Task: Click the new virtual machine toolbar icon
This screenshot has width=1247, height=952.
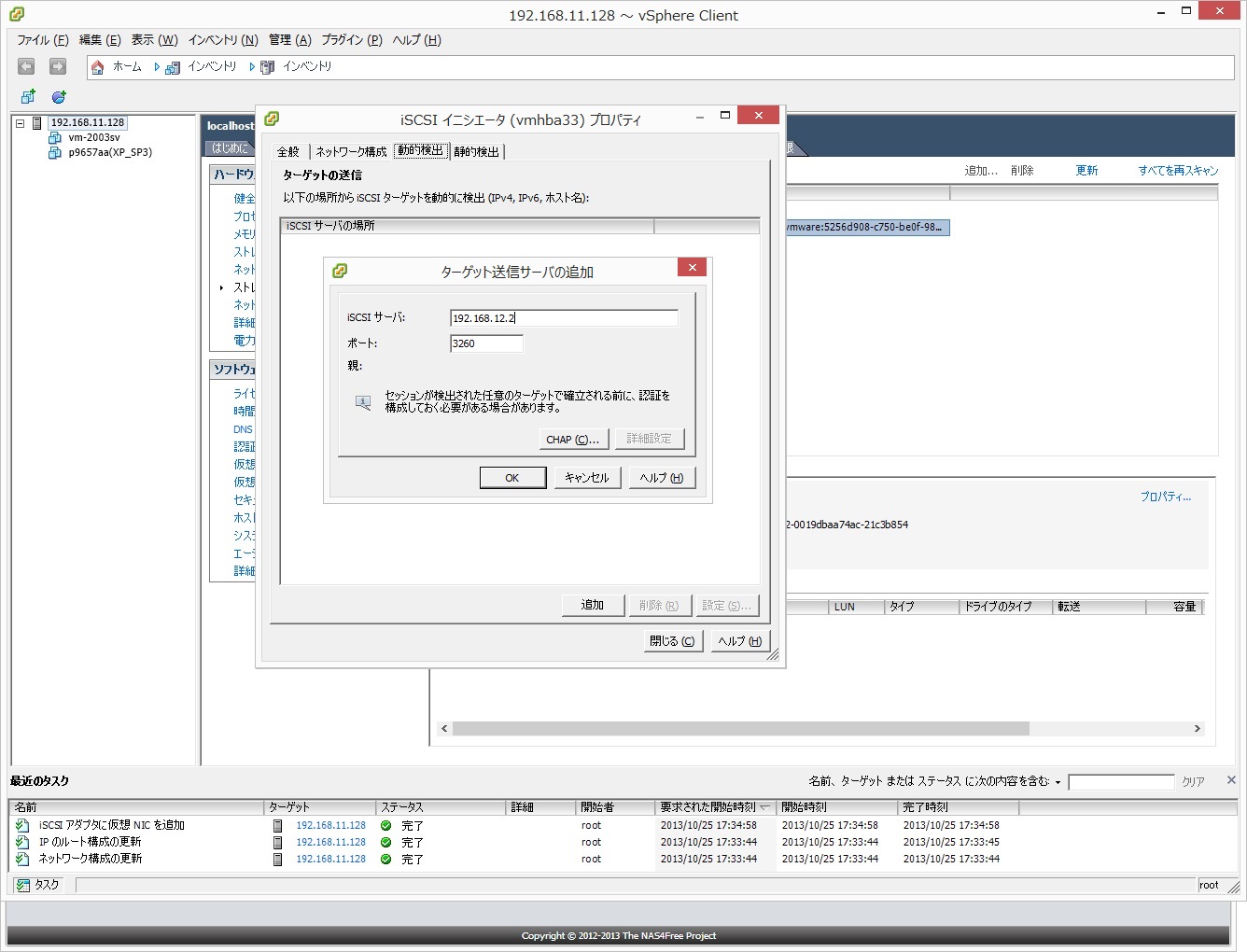Action: click(x=28, y=97)
